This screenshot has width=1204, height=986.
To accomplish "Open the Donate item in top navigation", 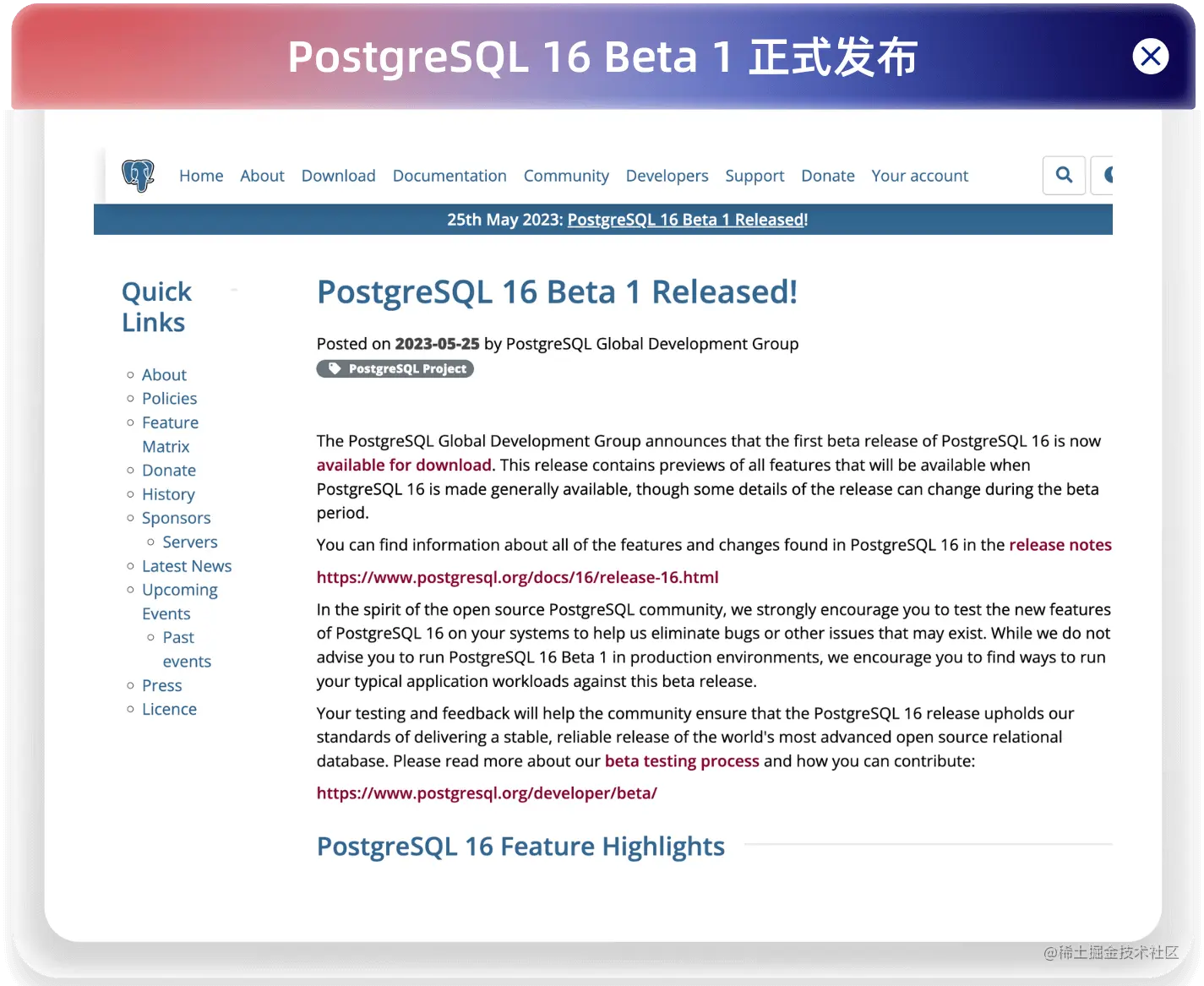I will click(828, 176).
